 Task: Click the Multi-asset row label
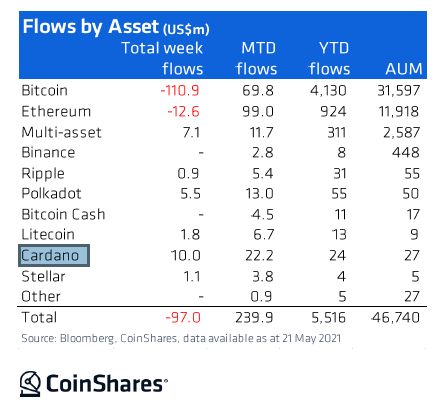click(x=61, y=132)
